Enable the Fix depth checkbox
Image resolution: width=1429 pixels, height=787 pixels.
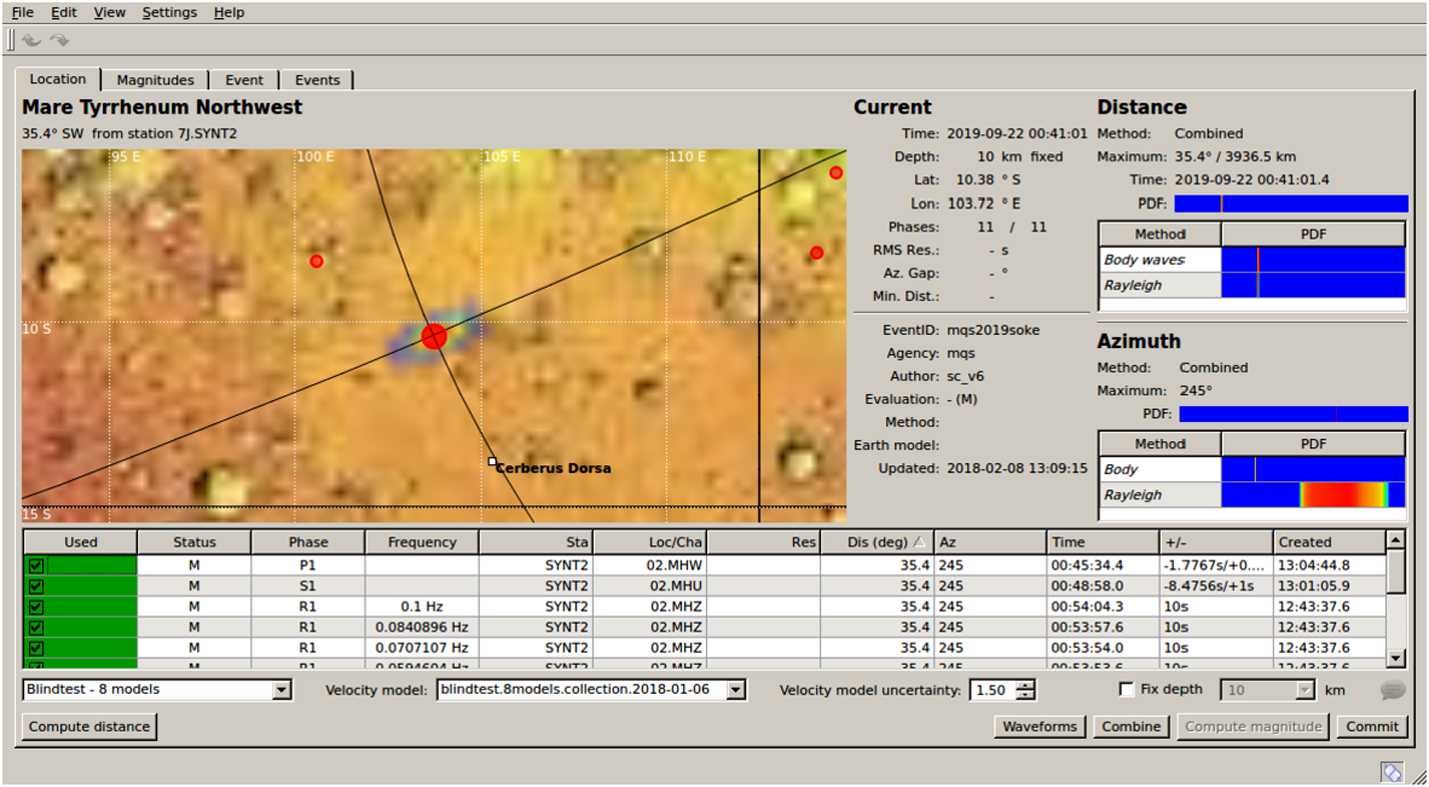tap(1126, 689)
